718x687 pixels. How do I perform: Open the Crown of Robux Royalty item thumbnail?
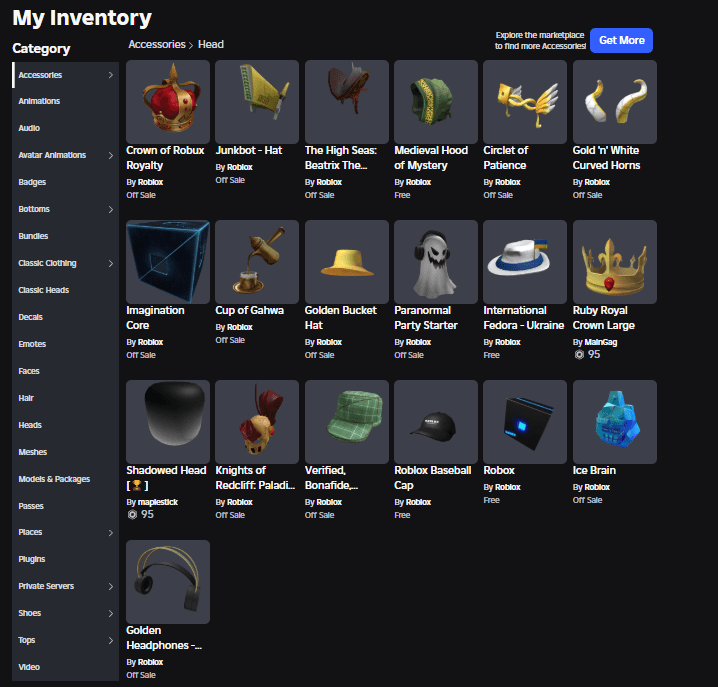coord(168,101)
